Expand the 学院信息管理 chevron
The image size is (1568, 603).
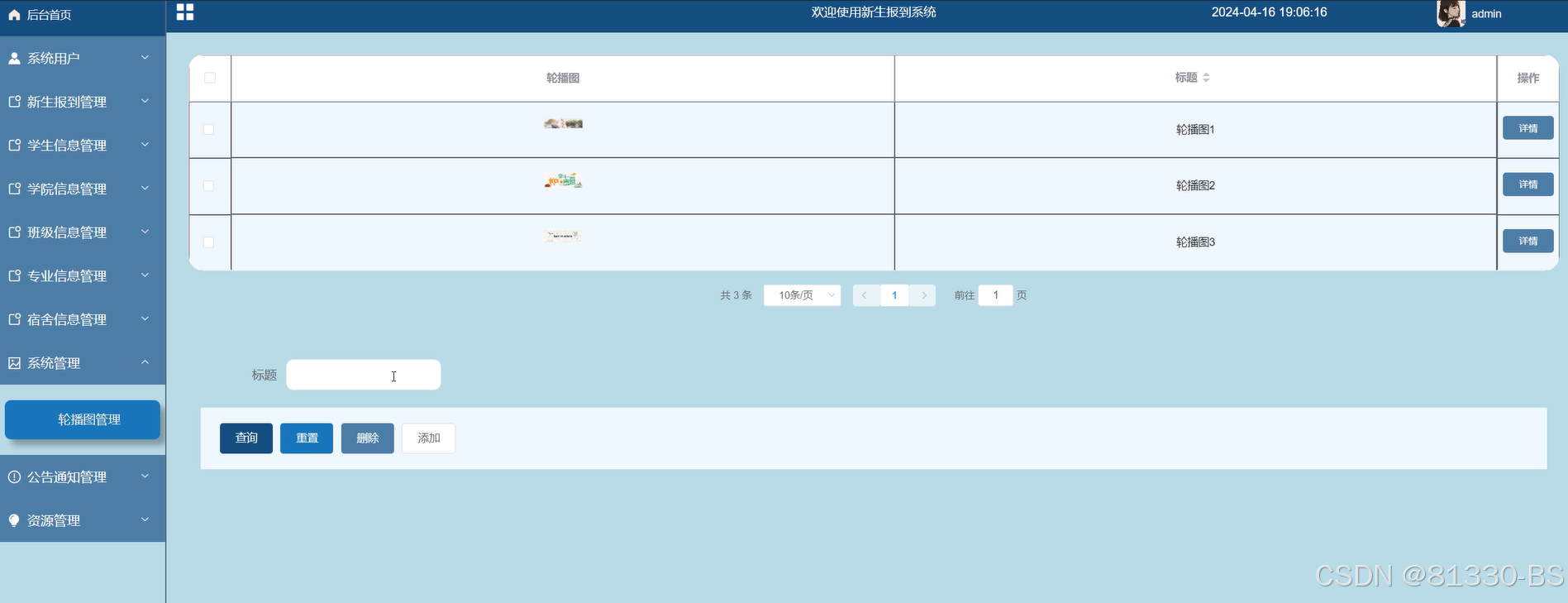pos(145,189)
